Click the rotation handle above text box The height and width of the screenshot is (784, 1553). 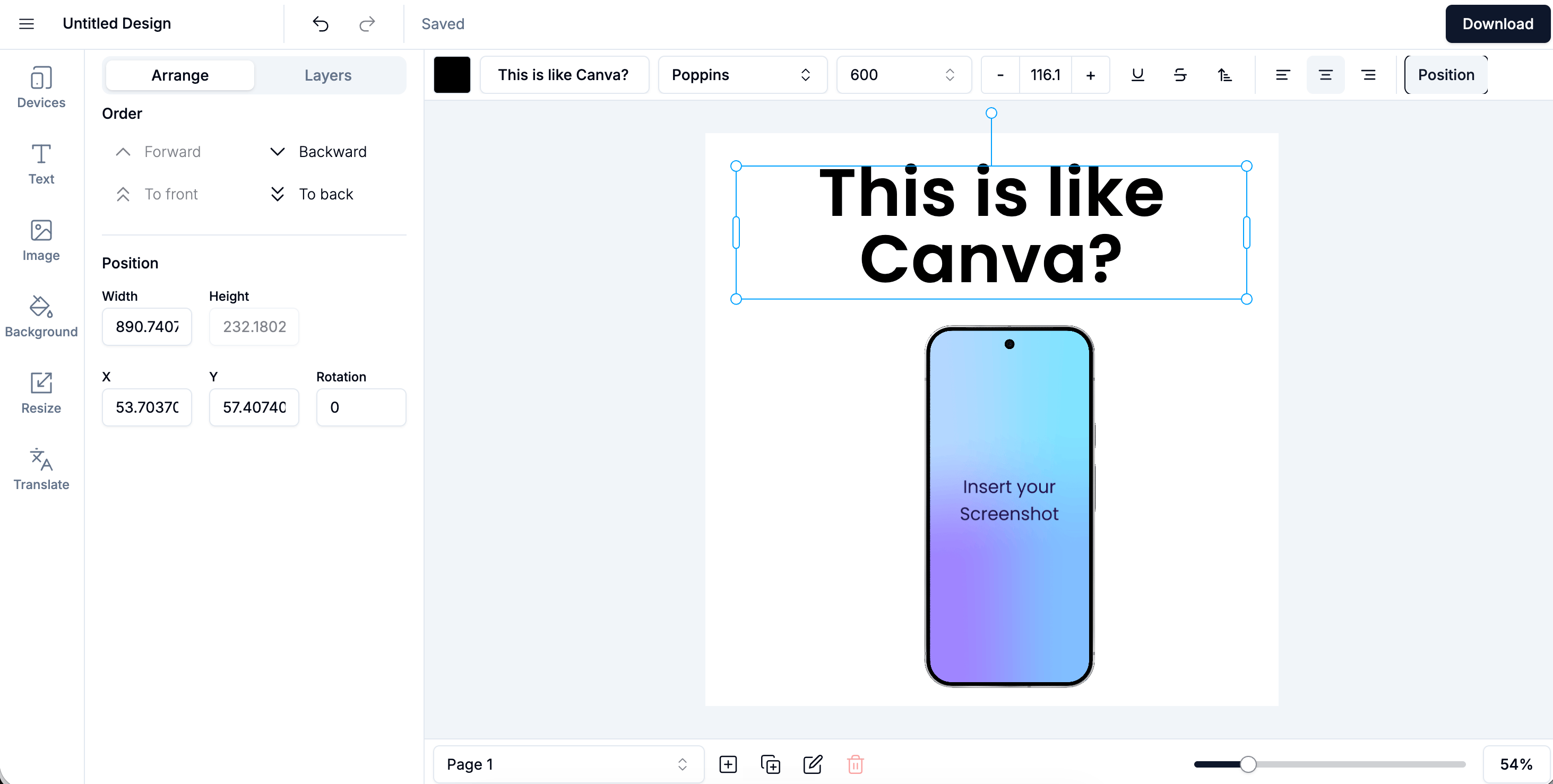[991, 112]
